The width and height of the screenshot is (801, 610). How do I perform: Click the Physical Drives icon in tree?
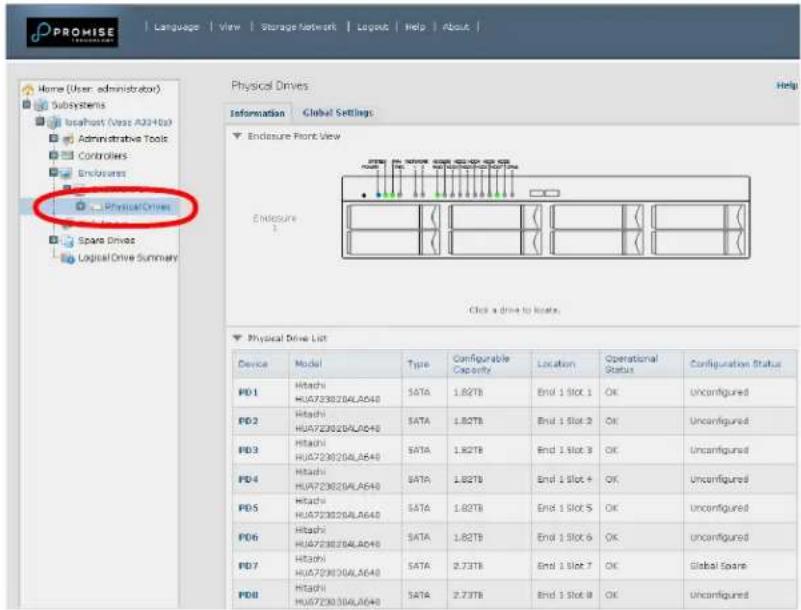click(97, 206)
